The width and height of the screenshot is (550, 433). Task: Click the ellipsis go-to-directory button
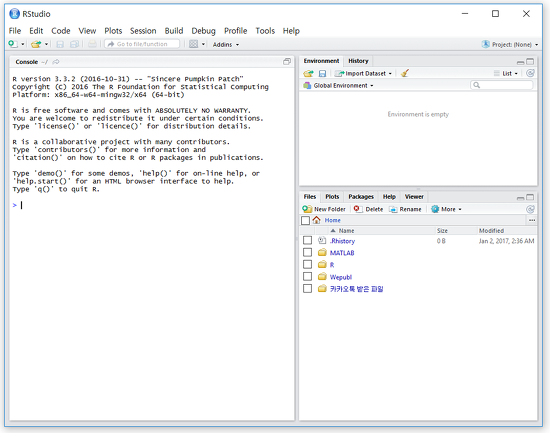coord(532,220)
